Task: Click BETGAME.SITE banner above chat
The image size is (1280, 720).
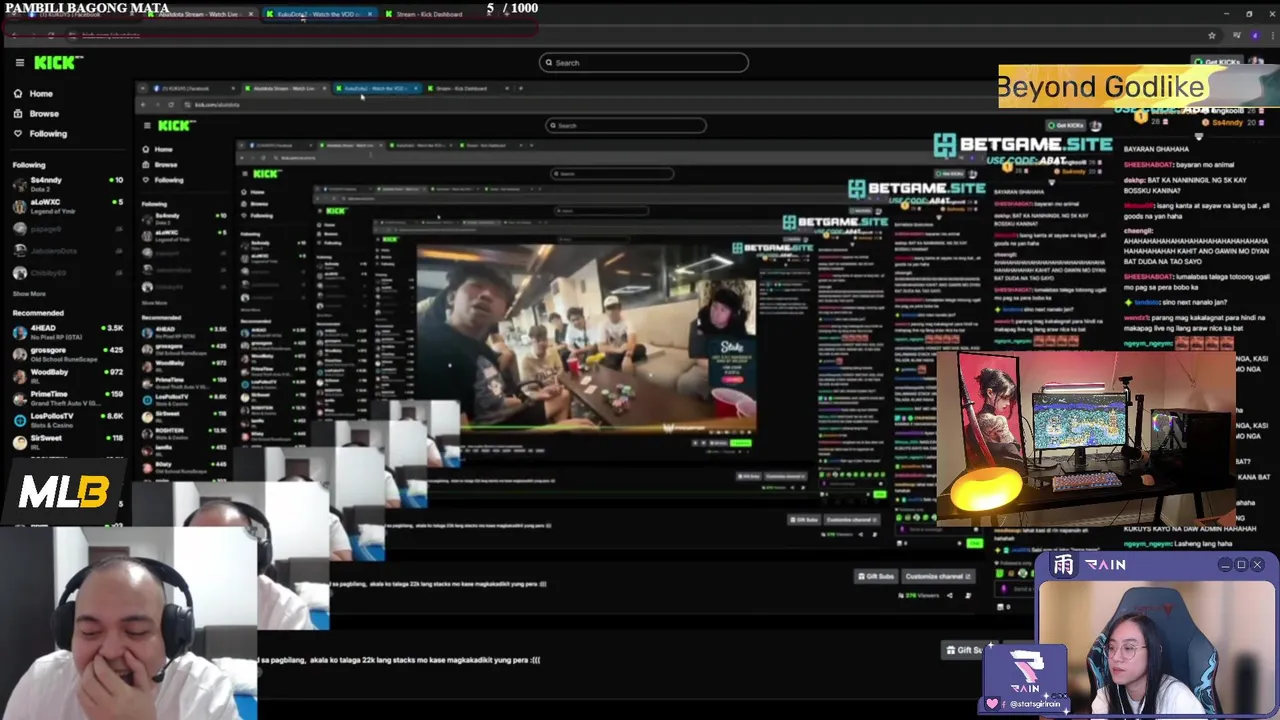Action: (1022, 148)
